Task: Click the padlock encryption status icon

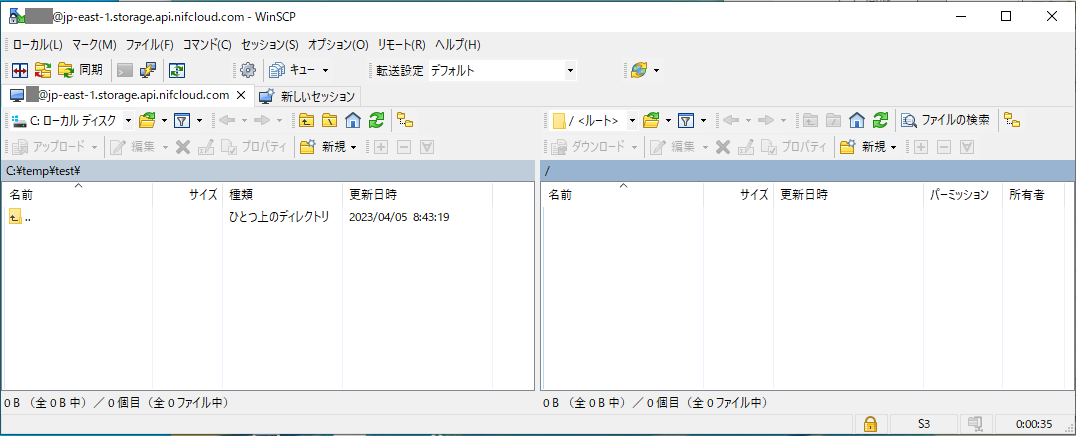Action: coord(871,424)
